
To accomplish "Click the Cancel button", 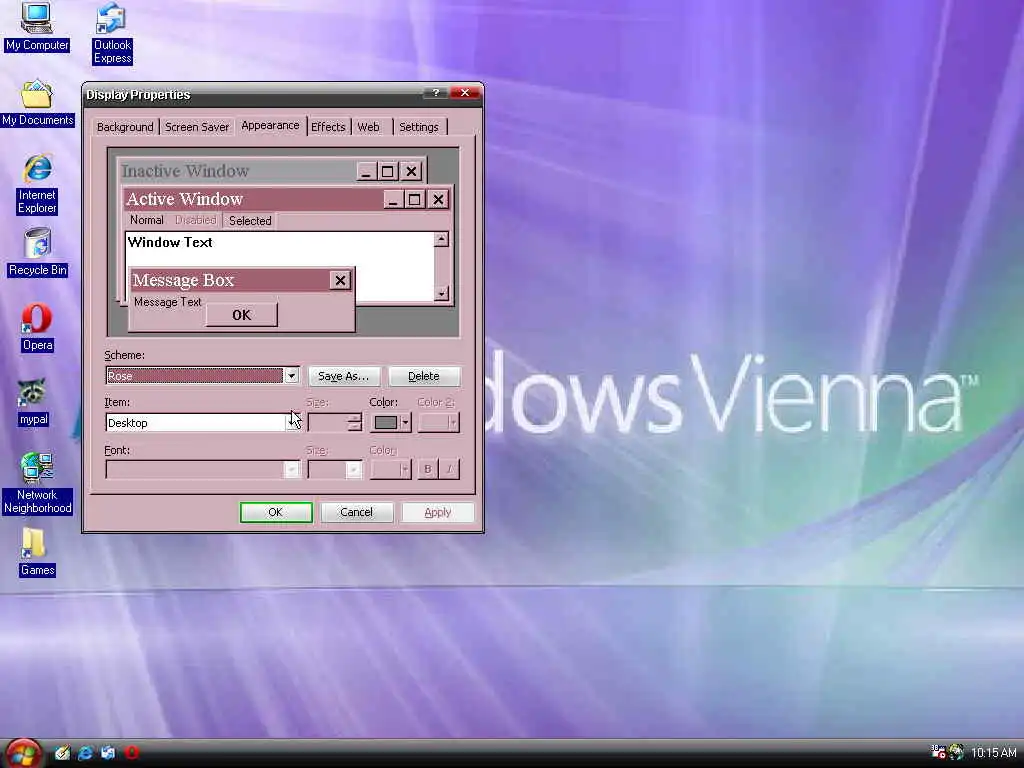I will (357, 512).
